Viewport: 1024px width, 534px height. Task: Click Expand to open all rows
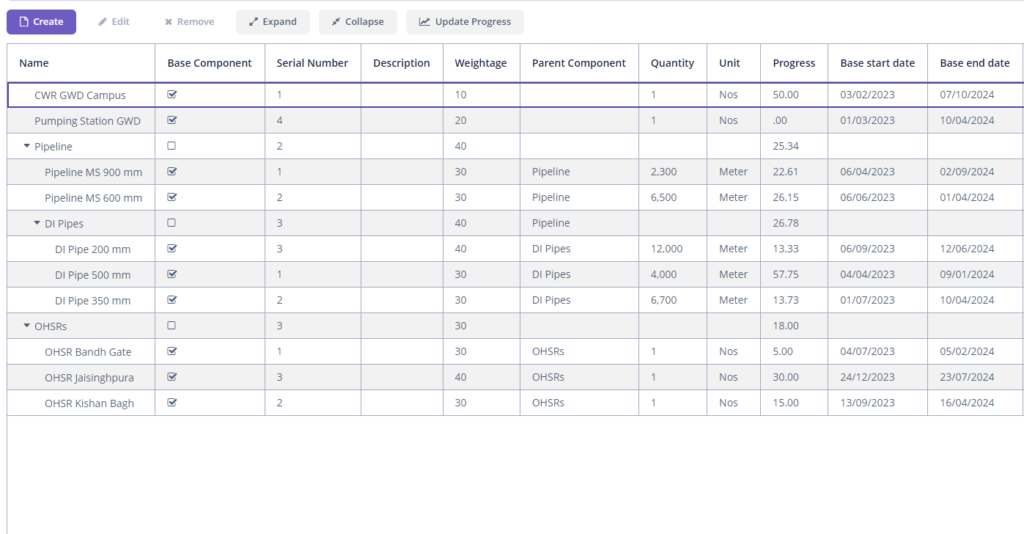click(x=273, y=22)
